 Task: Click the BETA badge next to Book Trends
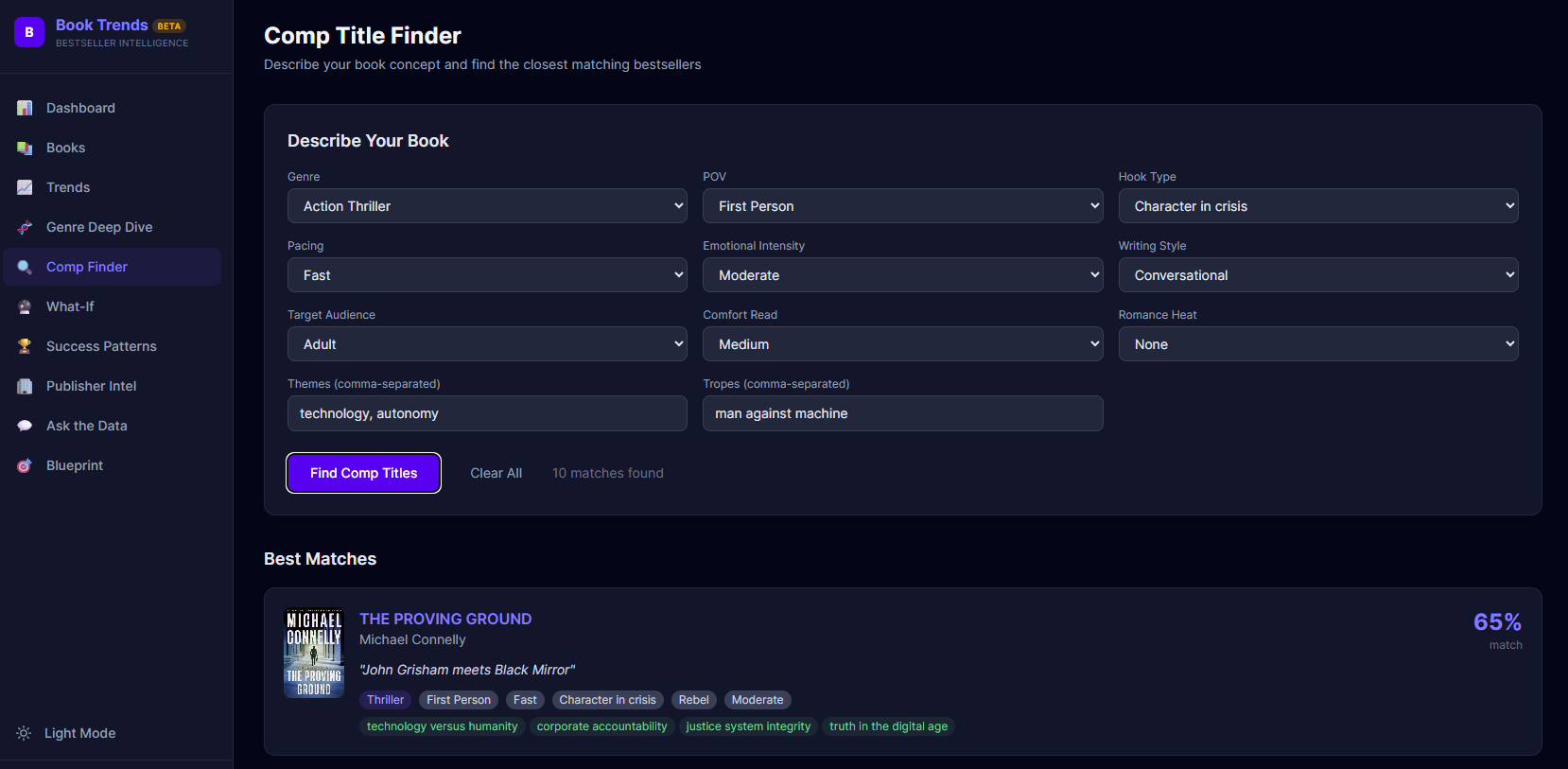pyautogui.click(x=169, y=26)
